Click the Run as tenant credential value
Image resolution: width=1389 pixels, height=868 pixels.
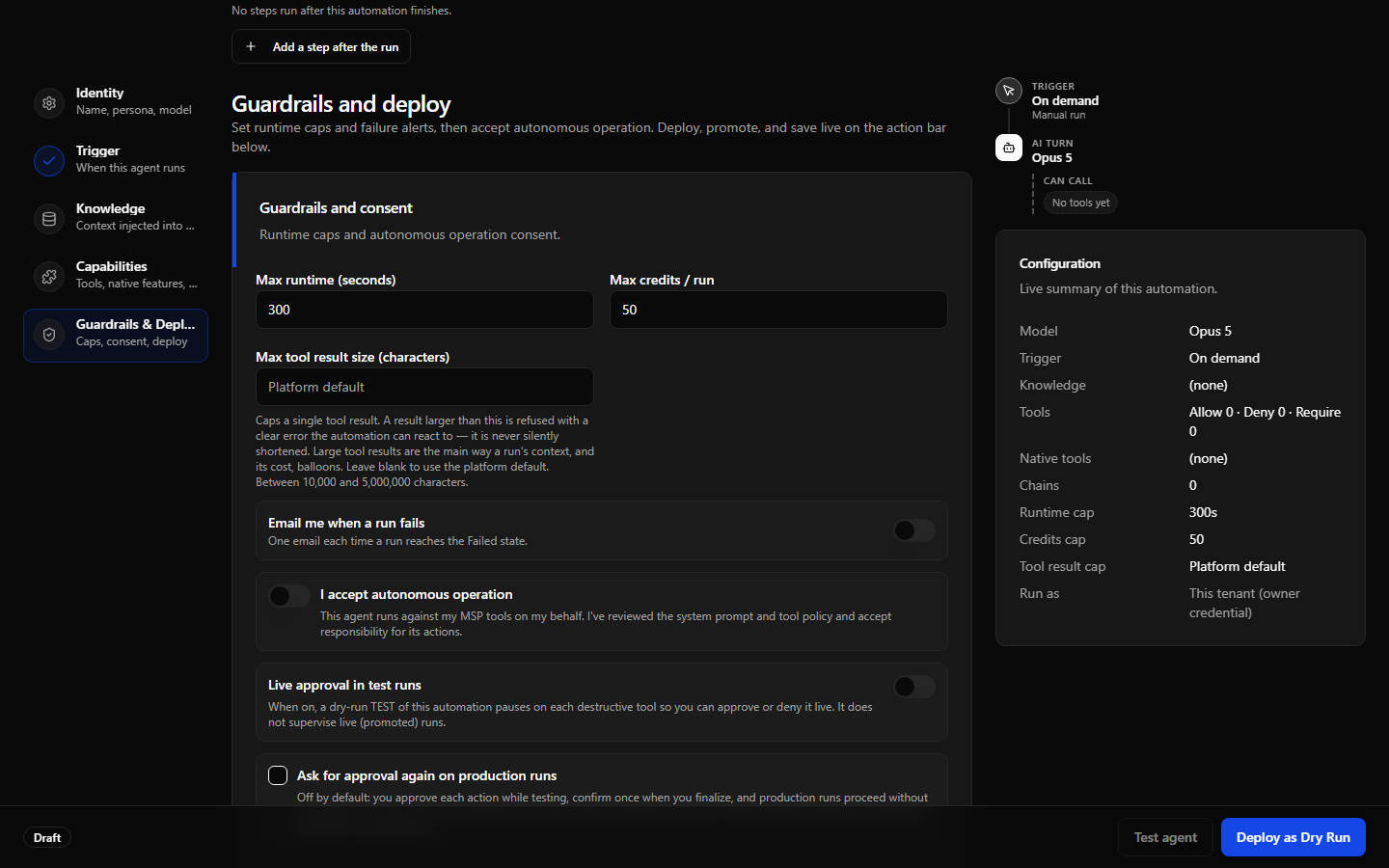pyautogui.click(x=1244, y=603)
